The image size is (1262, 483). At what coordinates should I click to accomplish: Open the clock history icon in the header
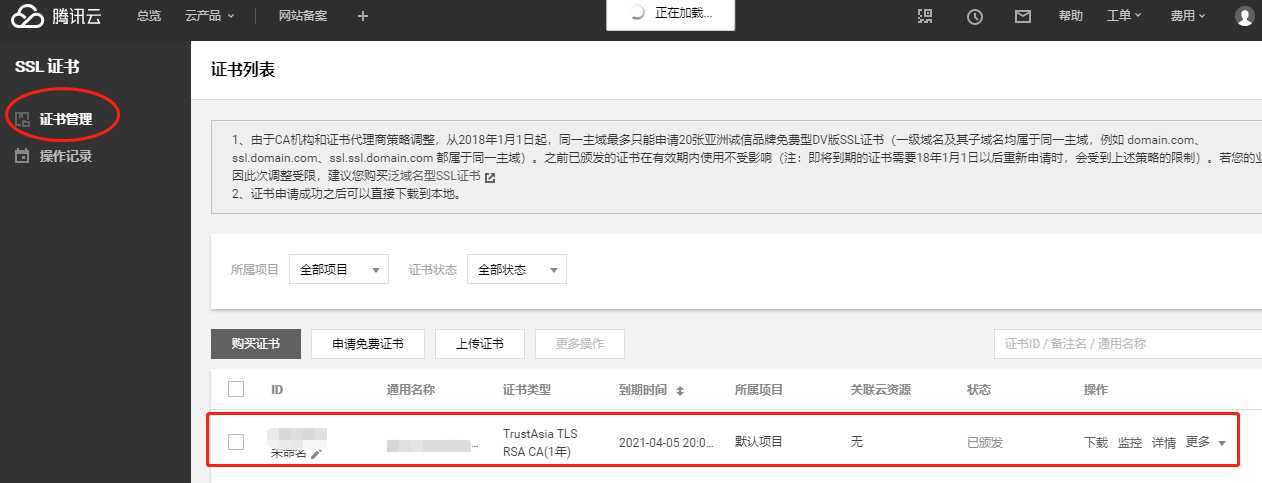pos(975,16)
